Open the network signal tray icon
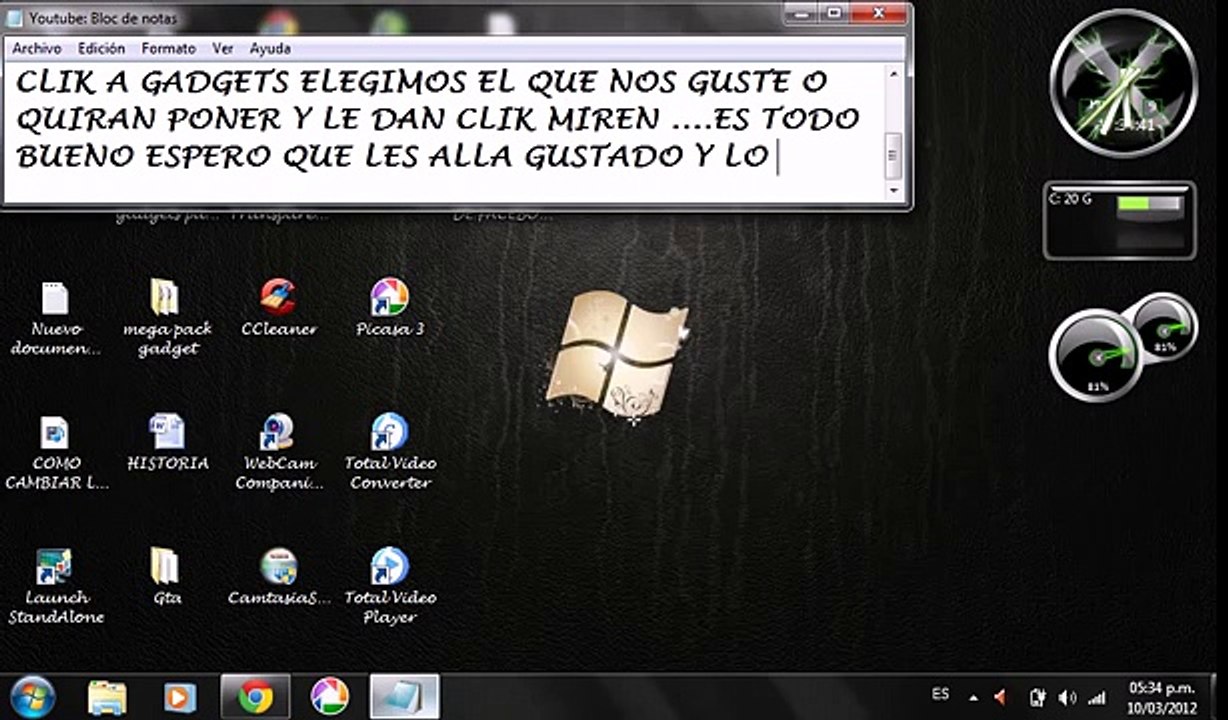Viewport: 1228px width, 720px height. click(1097, 697)
